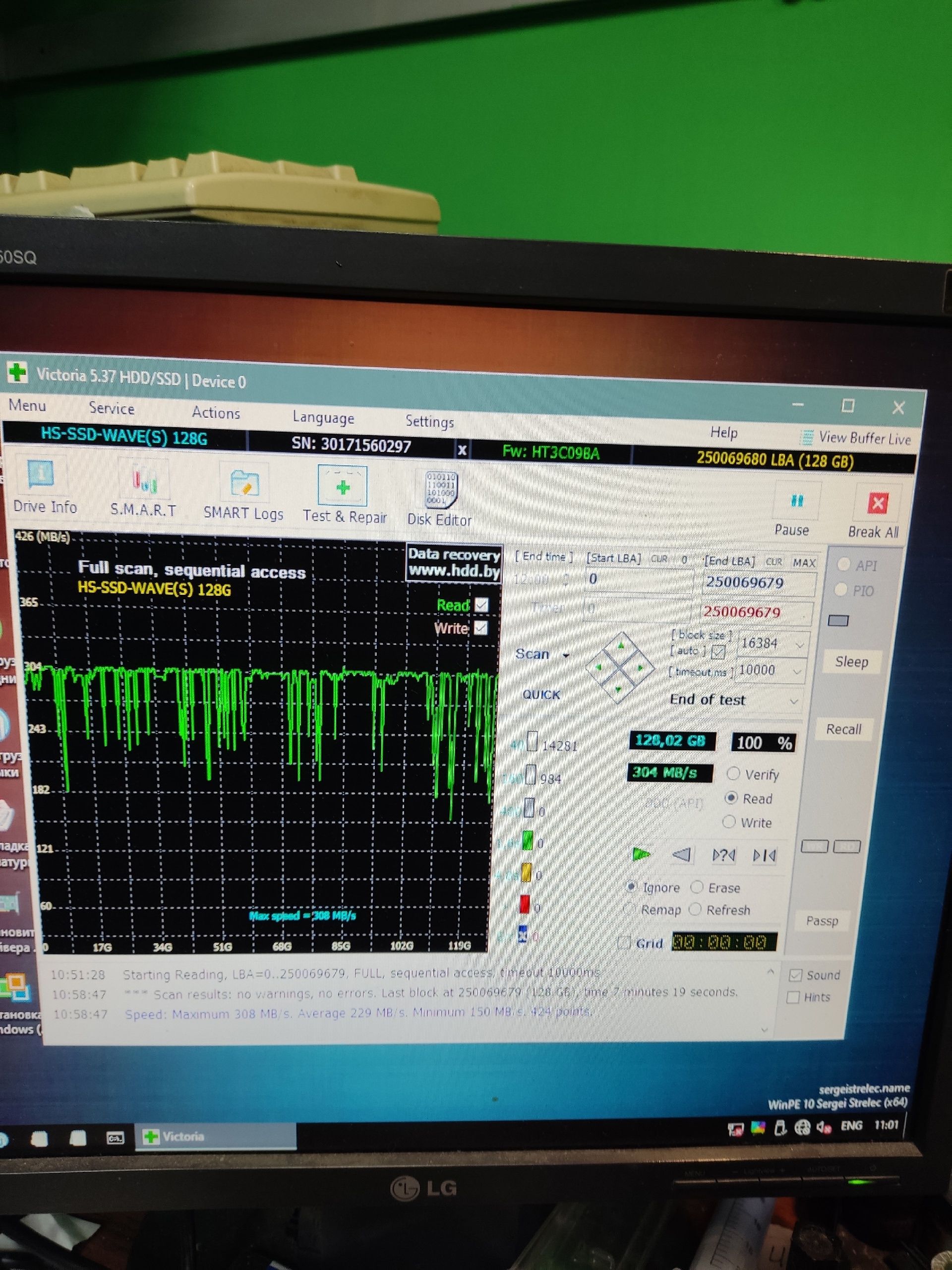Uncheck the Read graph checkbox

click(481, 605)
